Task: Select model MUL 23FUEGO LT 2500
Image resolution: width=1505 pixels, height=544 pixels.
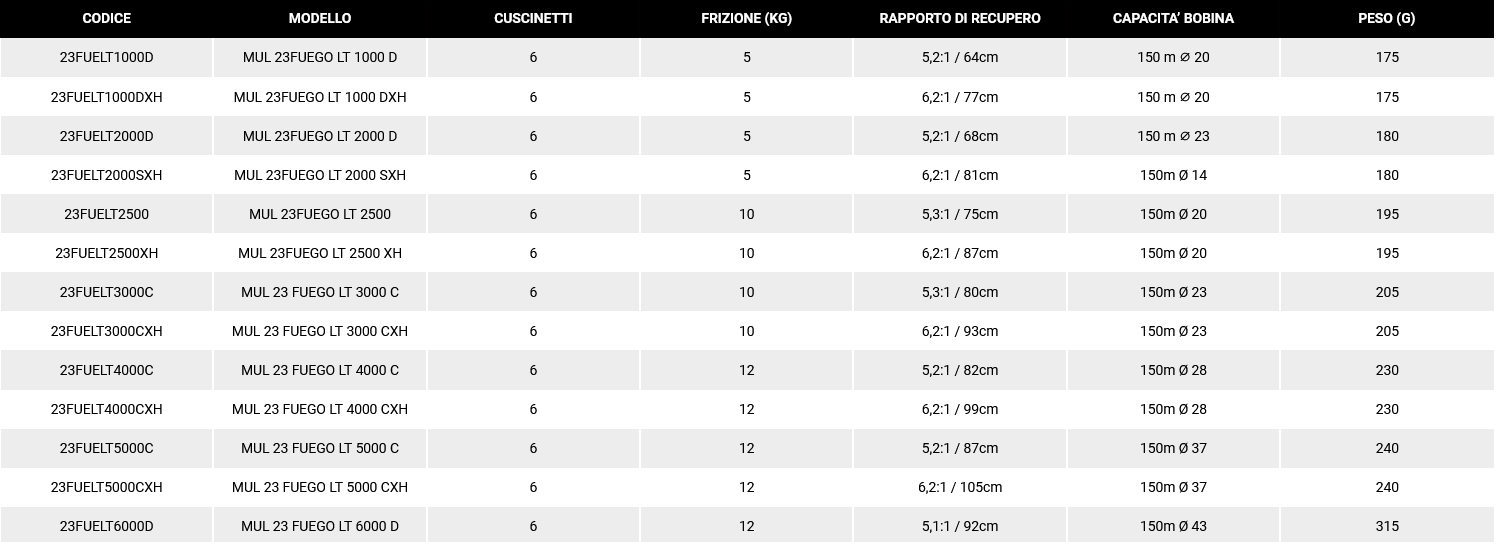Action: tap(320, 214)
